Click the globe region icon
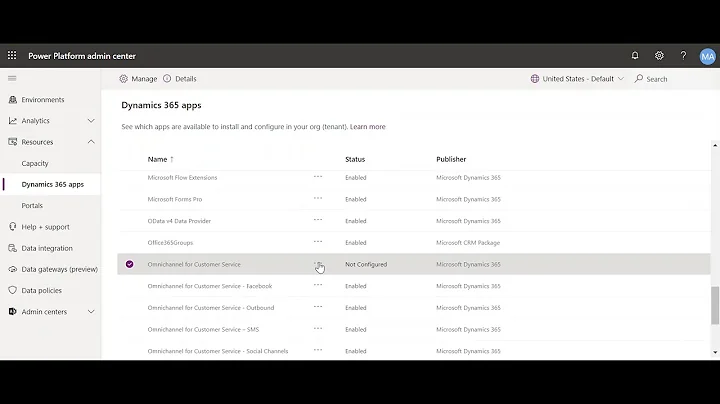720x404 pixels. (535, 79)
